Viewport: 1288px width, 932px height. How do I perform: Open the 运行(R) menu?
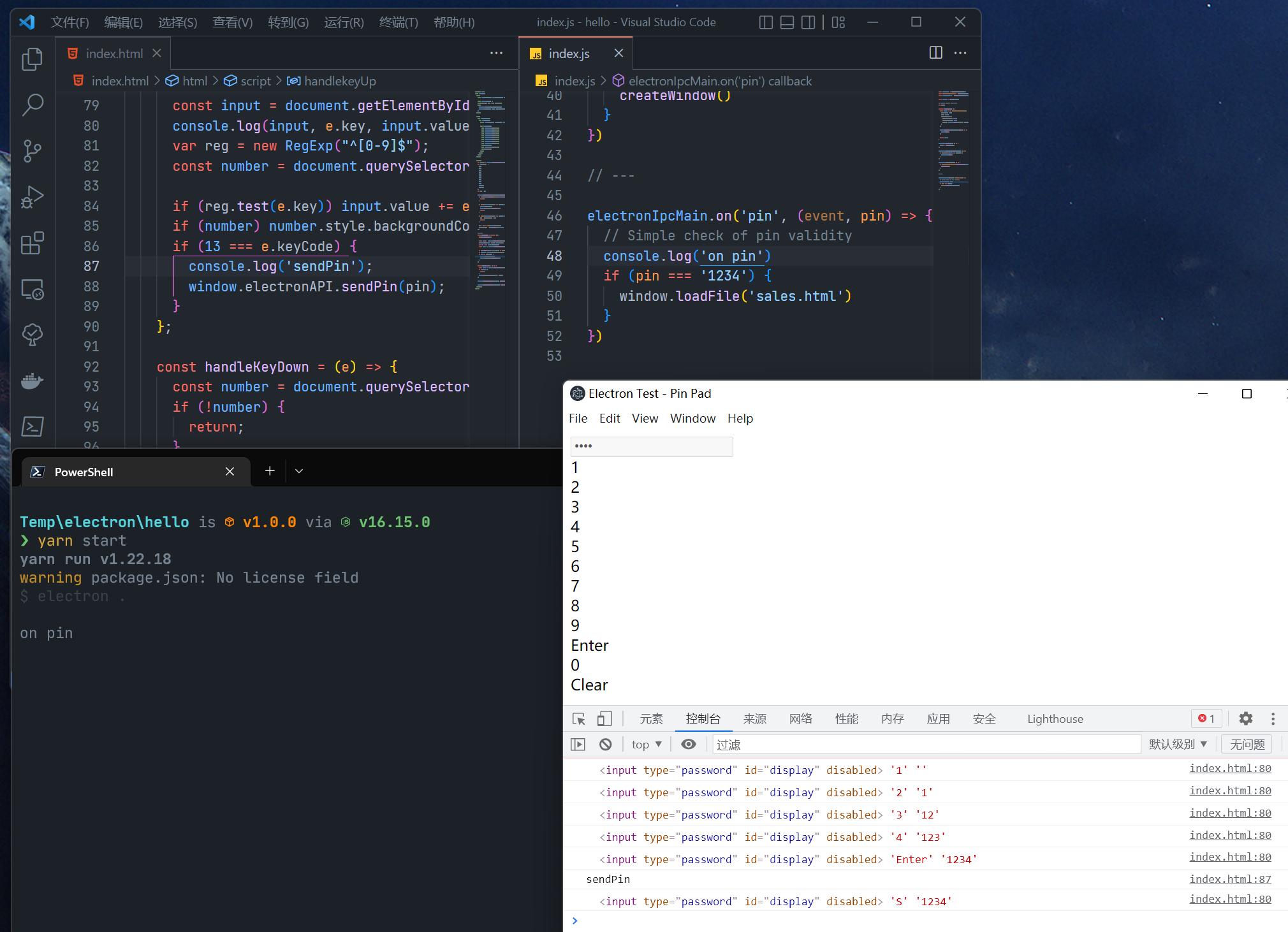[x=344, y=22]
